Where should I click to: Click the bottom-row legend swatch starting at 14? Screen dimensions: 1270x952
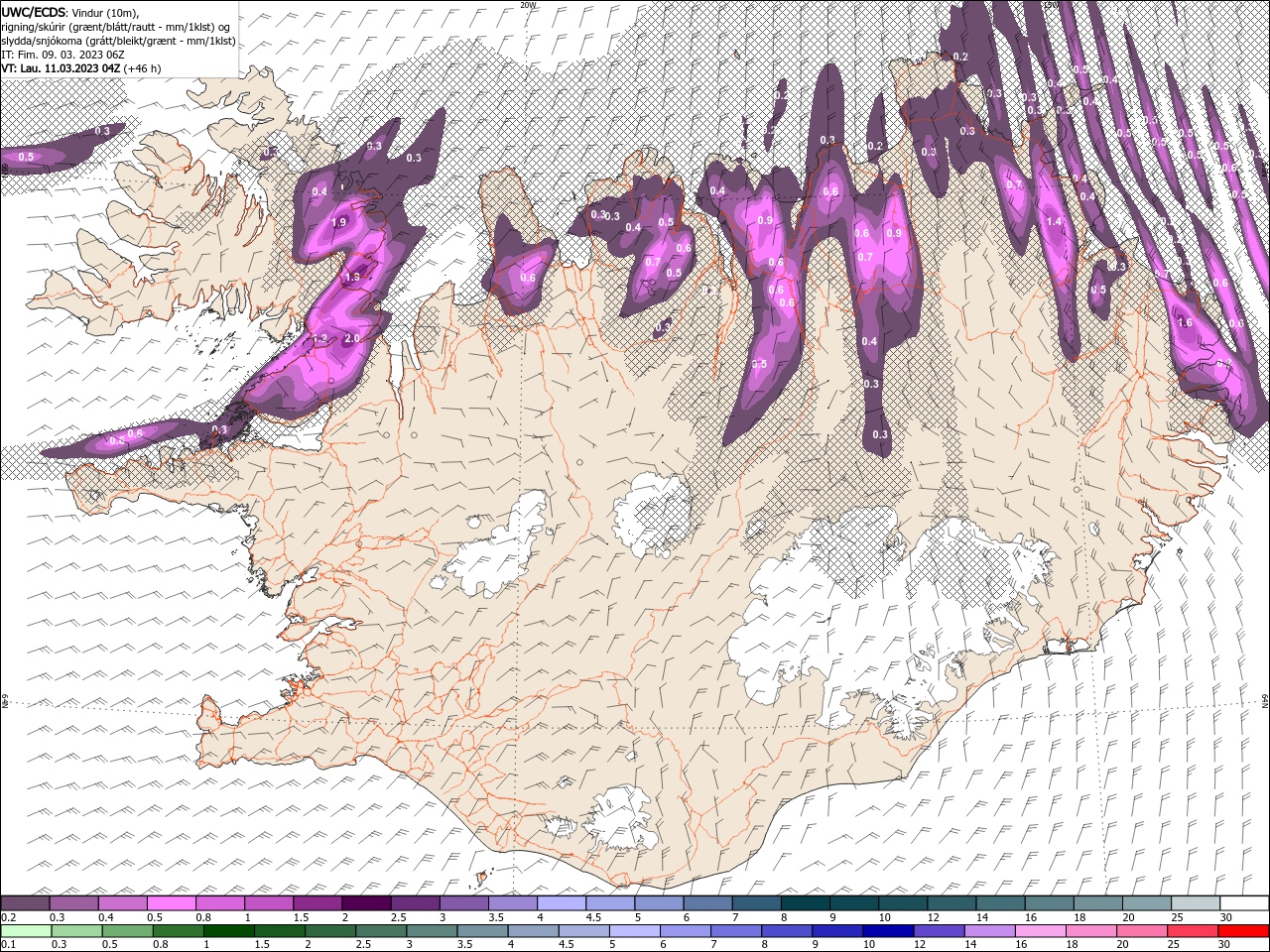tap(988, 931)
